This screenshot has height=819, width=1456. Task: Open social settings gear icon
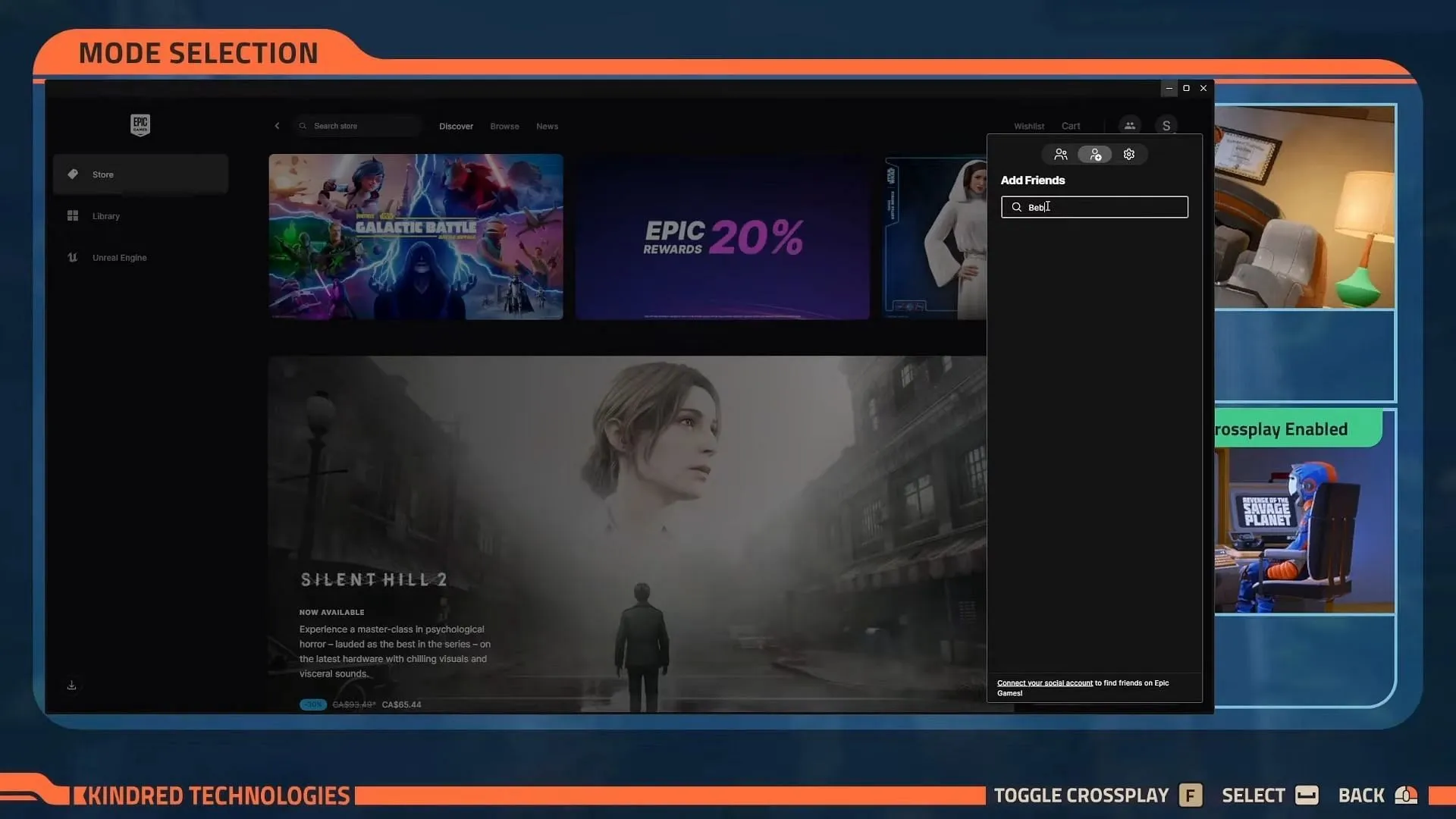click(1129, 155)
